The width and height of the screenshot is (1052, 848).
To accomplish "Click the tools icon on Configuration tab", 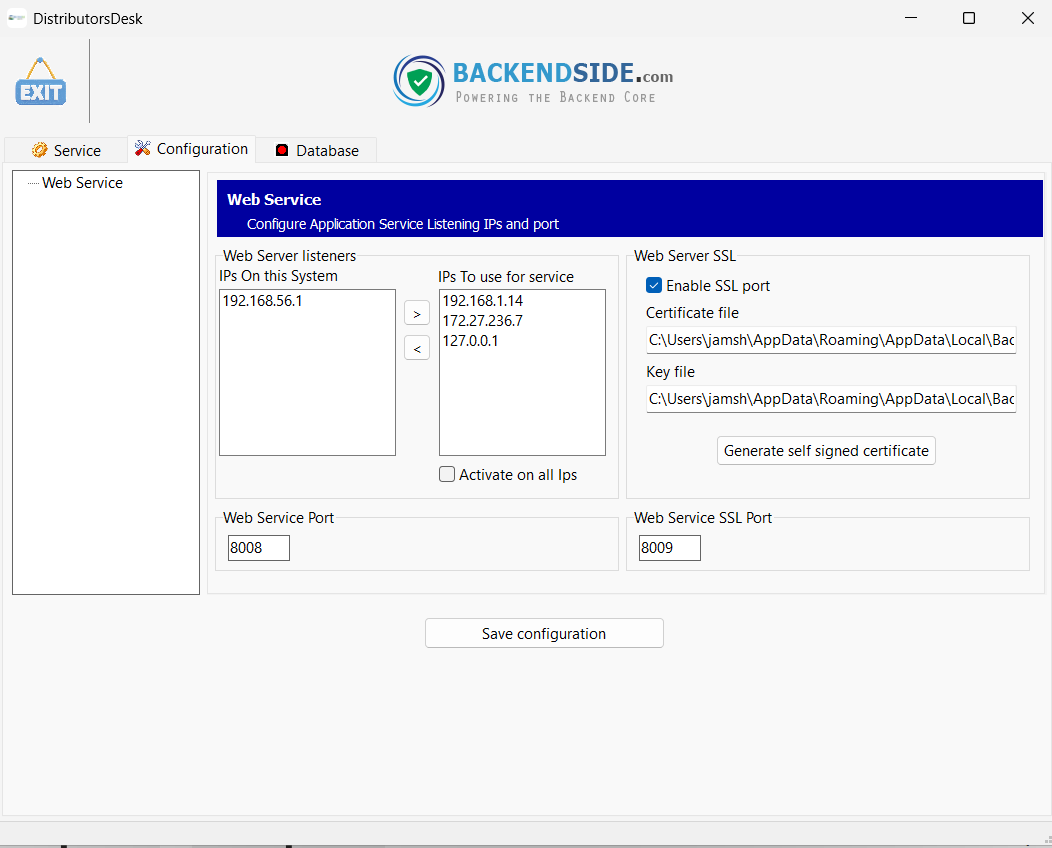I will pyautogui.click(x=143, y=148).
